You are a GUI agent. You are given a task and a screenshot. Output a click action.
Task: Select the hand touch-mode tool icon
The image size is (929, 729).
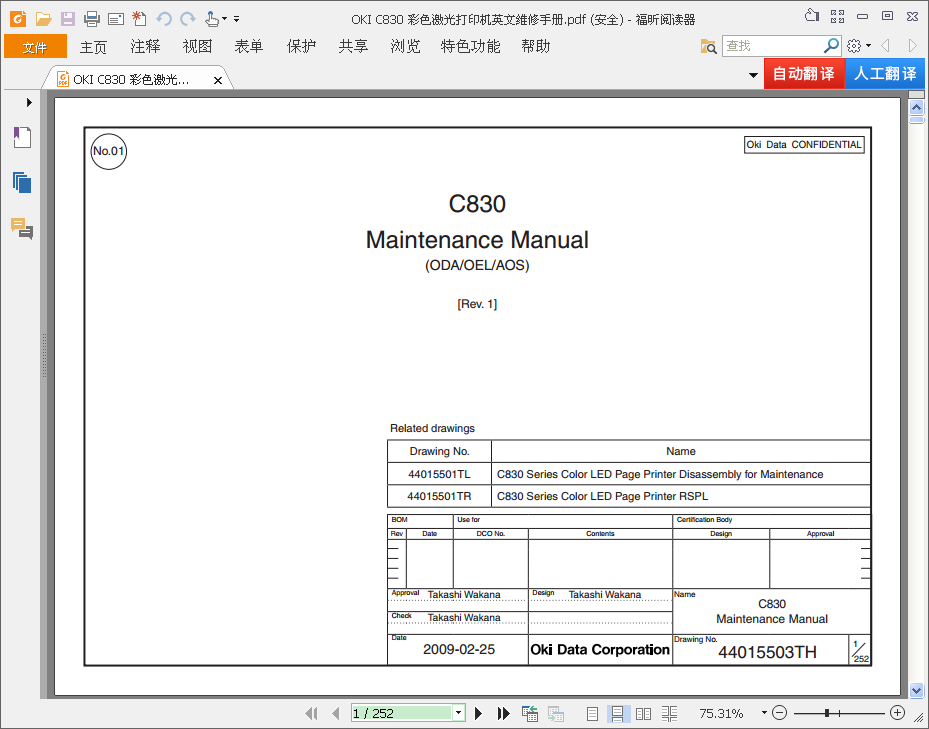(x=212, y=19)
